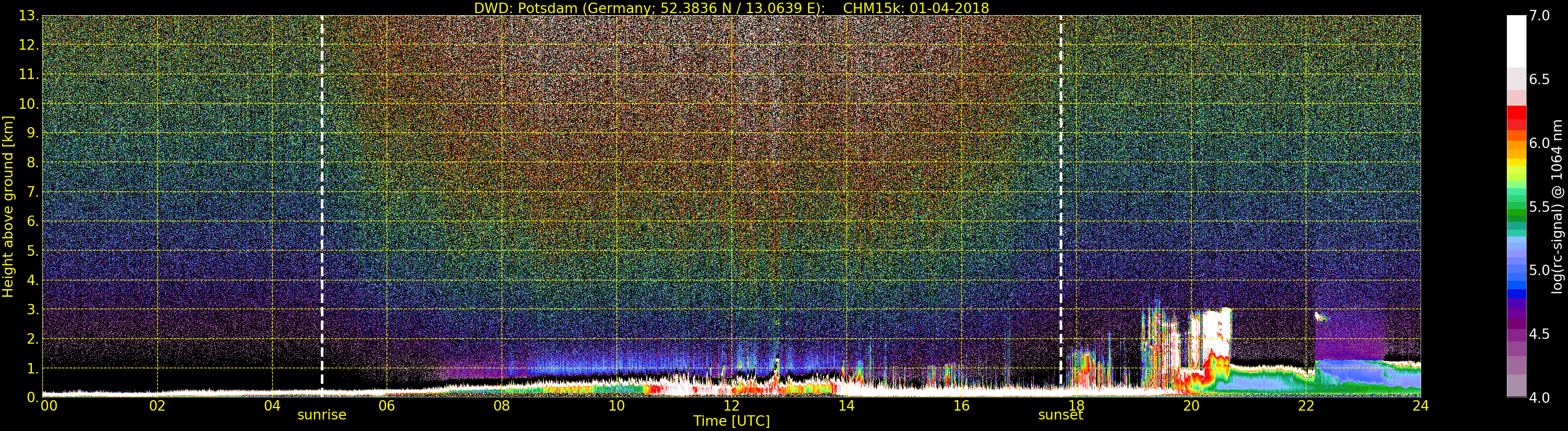1568x431 pixels.
Task: Click the '5.5' colorbar tick label
Action: tap(1540, 207)
